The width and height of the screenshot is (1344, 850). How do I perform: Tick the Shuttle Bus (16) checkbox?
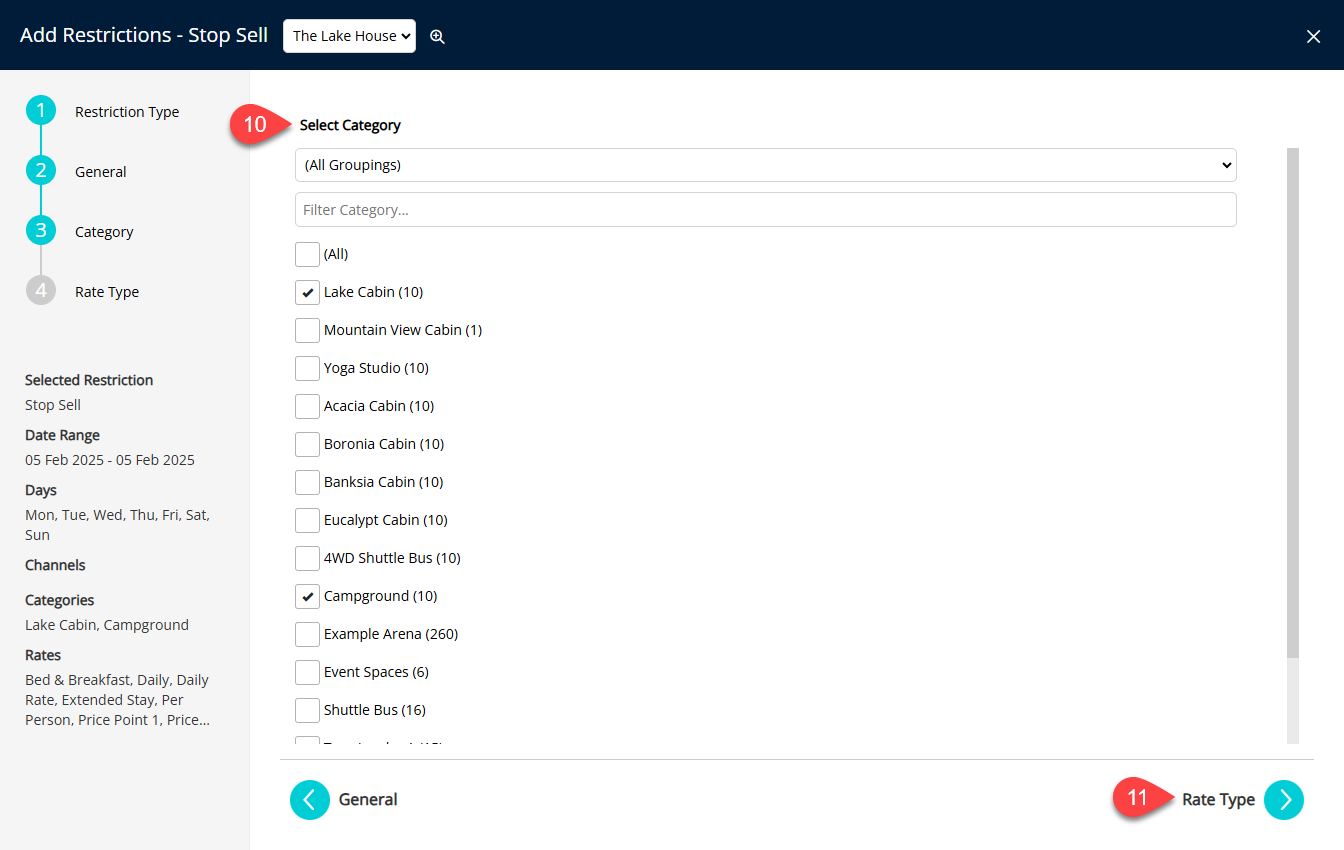(x=307, y=710)
